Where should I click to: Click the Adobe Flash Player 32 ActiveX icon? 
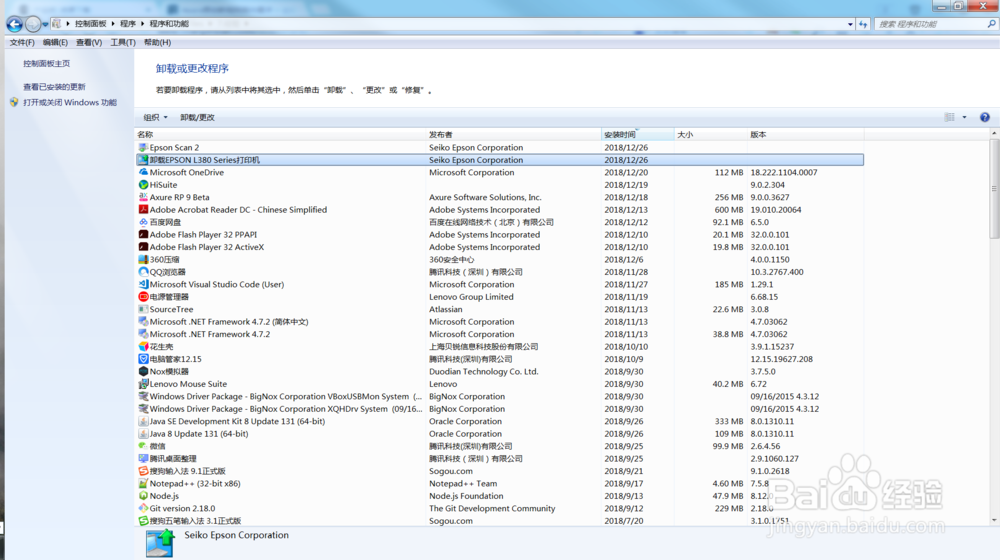click(143, 247)
